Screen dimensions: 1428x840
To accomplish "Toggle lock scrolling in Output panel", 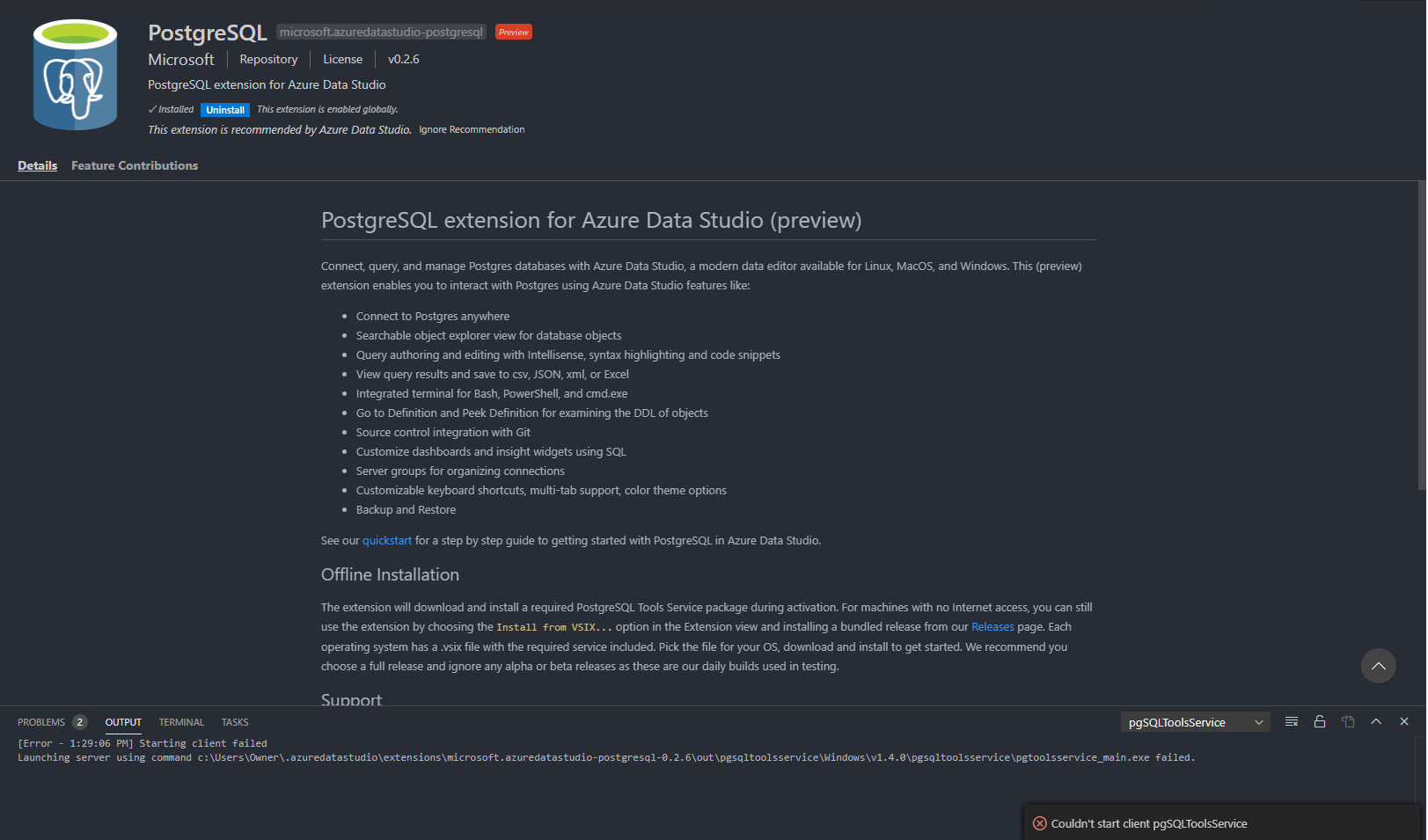I will [x=1319, y=721].
